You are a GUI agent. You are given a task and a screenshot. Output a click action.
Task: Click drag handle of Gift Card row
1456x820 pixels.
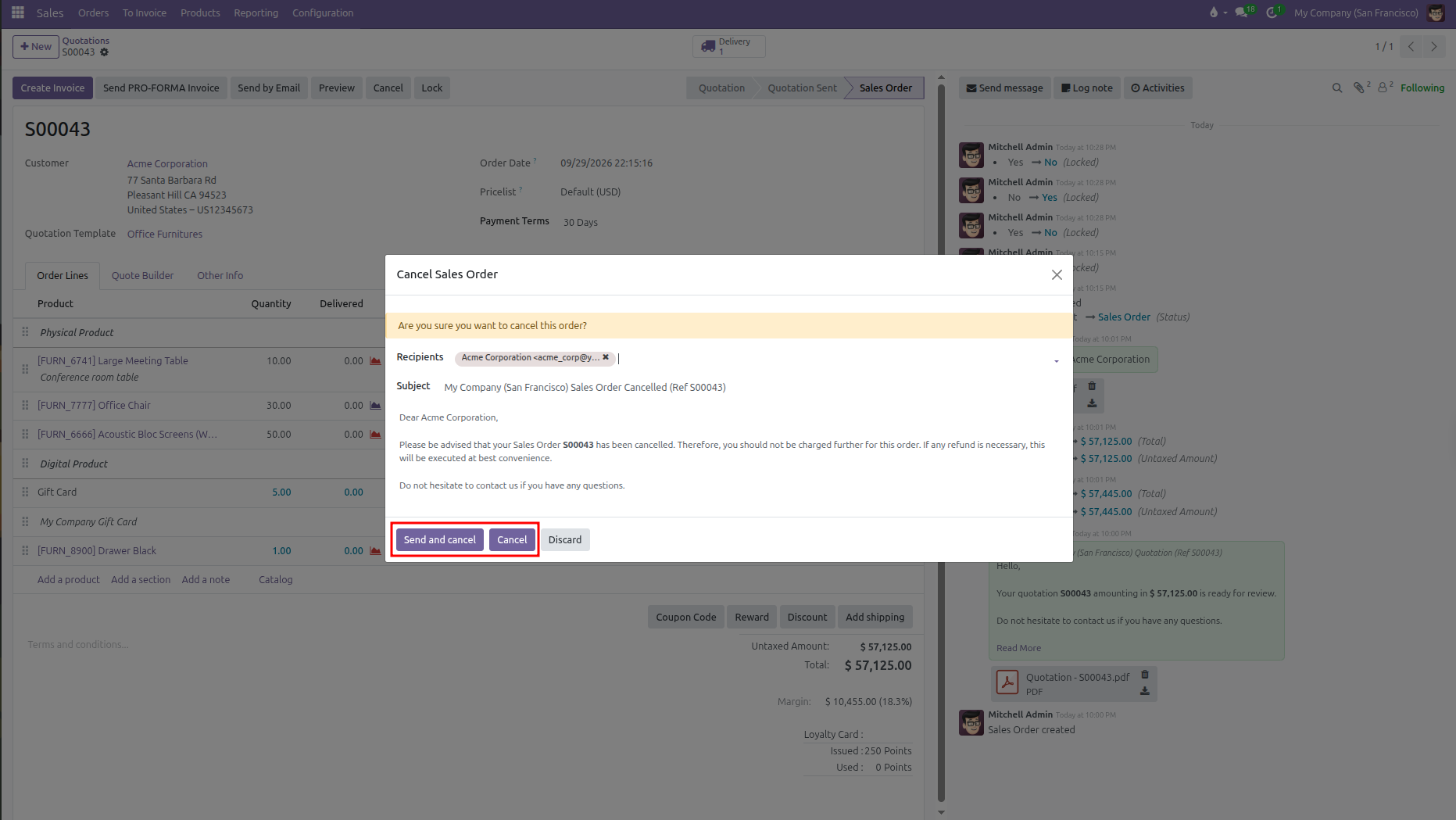[25, 492]
